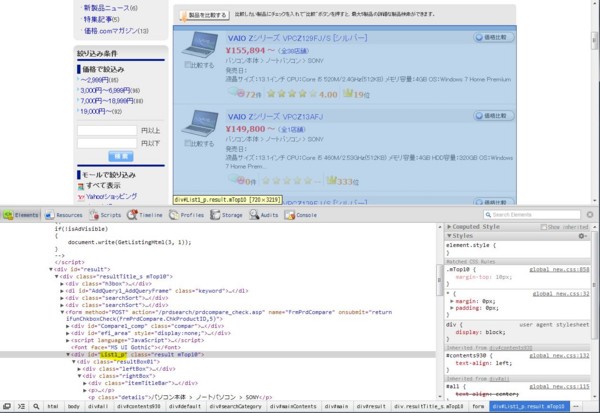Screen dimensions: 600x413
Task: Open the Storage panel icon
Action: click(x=215, y=215)
